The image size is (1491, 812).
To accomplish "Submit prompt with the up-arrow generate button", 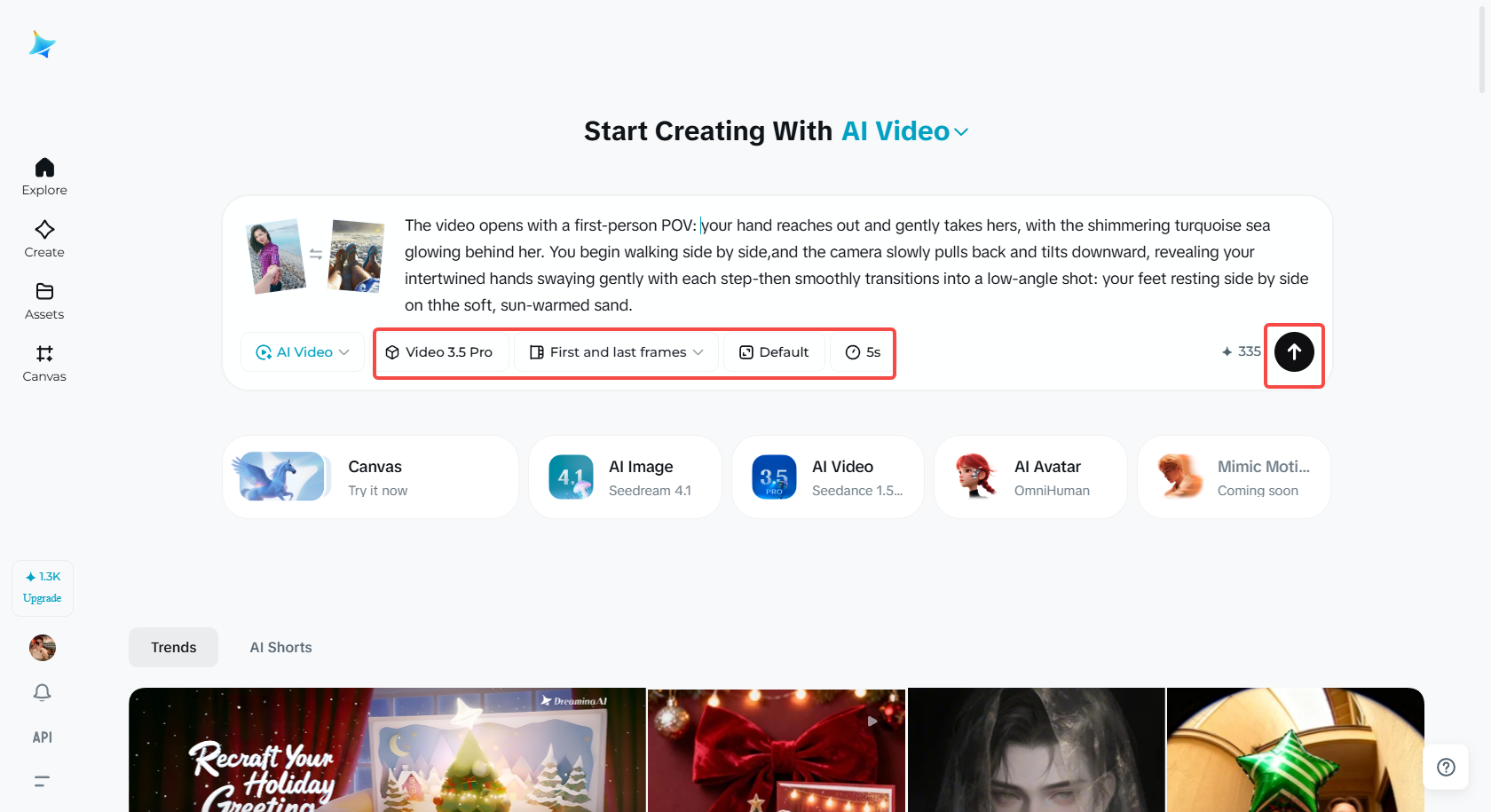I will tap(1294, 352).
